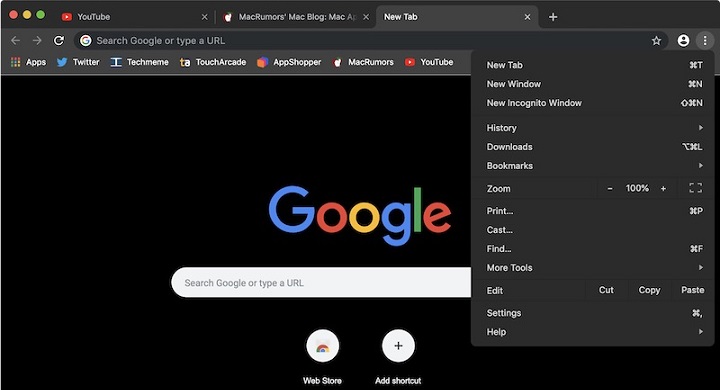The height and width of the screenshot is (390, 720).
Task: Expand the More Tools submenu
Action: click(x=592, y=267)
